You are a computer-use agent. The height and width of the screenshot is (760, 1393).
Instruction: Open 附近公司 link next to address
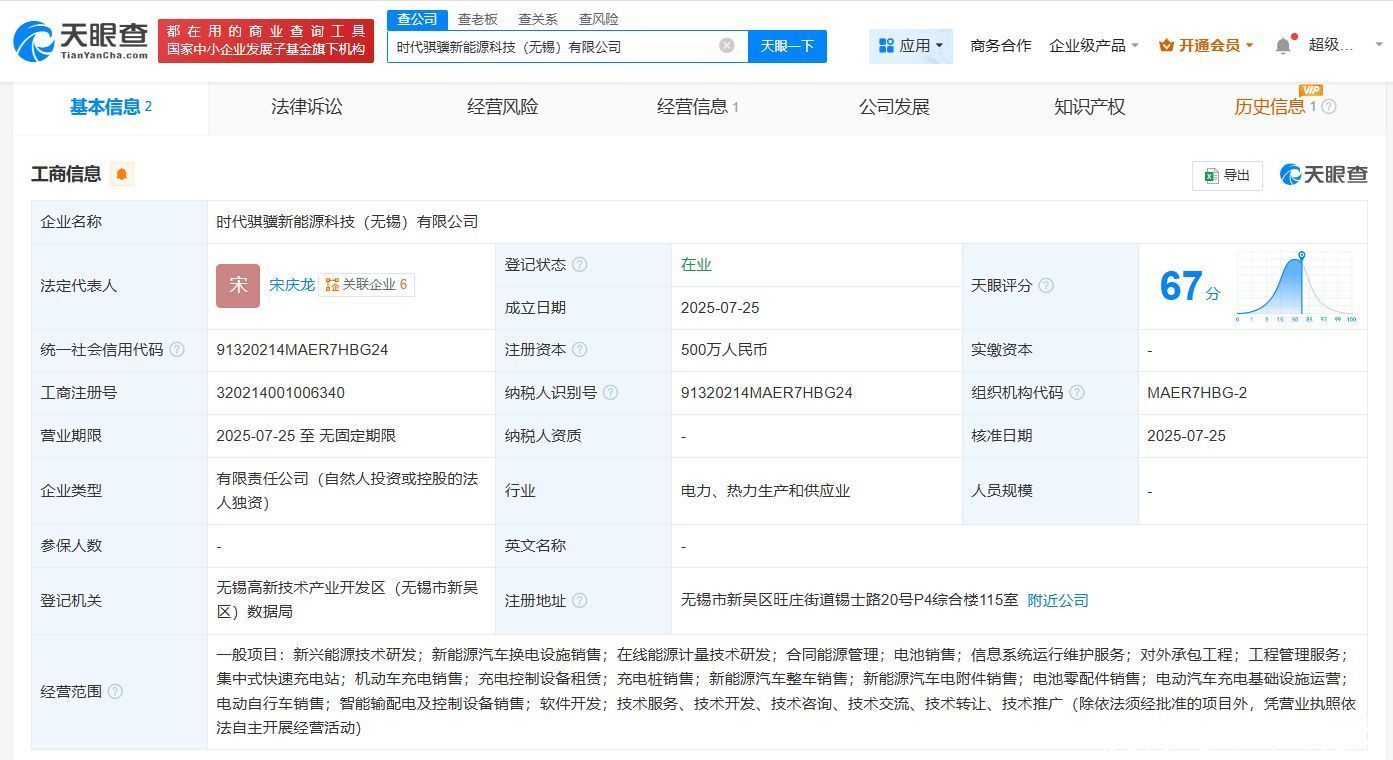[x=1058, y=601]
